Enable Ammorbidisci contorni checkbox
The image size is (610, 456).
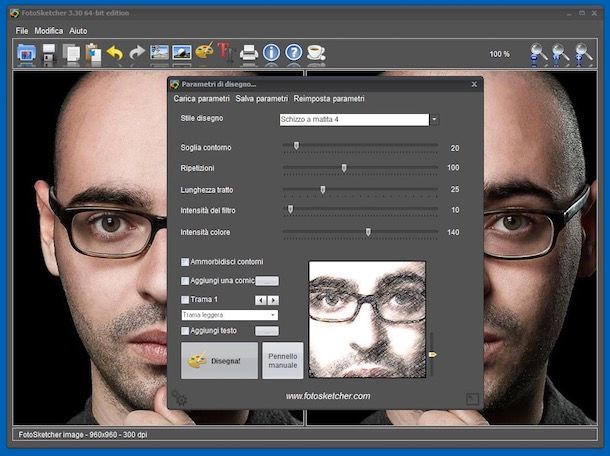(x=185, y=262)
